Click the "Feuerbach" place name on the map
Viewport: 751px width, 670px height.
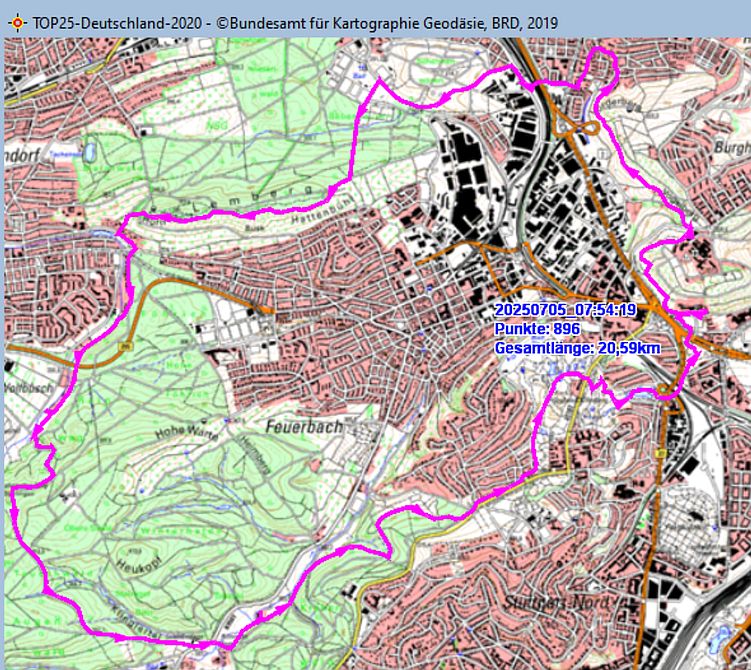304,427
